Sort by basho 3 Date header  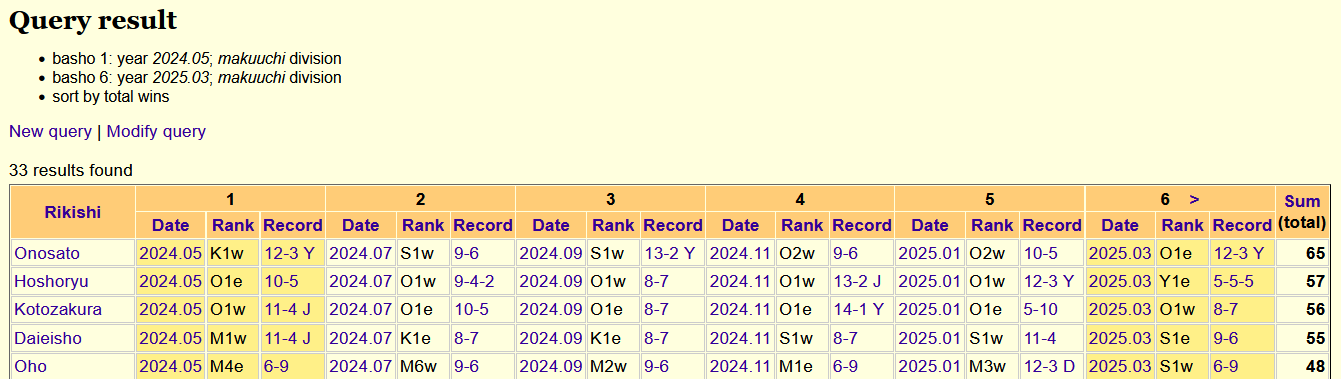(550, 225)
